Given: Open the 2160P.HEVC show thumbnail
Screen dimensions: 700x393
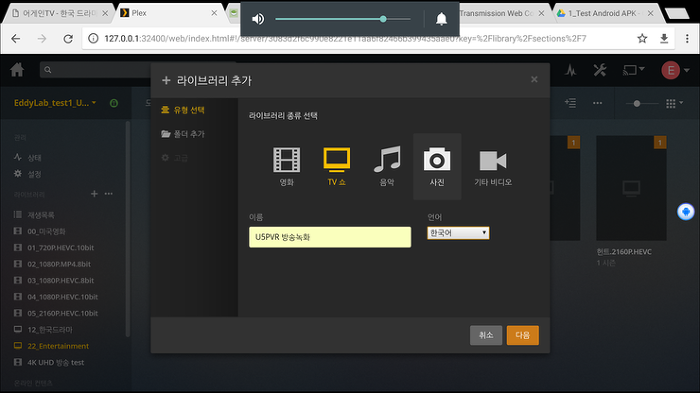Looking at the screenshot, I should [x=631, y=188].
